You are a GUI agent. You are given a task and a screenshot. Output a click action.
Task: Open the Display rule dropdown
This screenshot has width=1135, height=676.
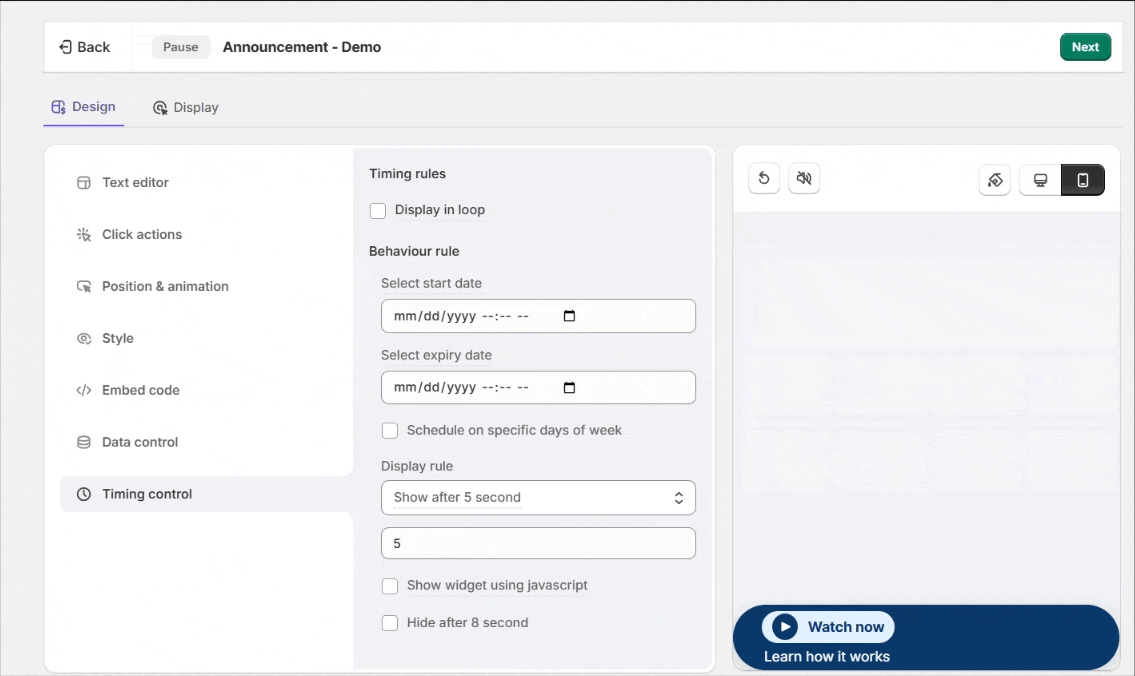click(538, 497)
